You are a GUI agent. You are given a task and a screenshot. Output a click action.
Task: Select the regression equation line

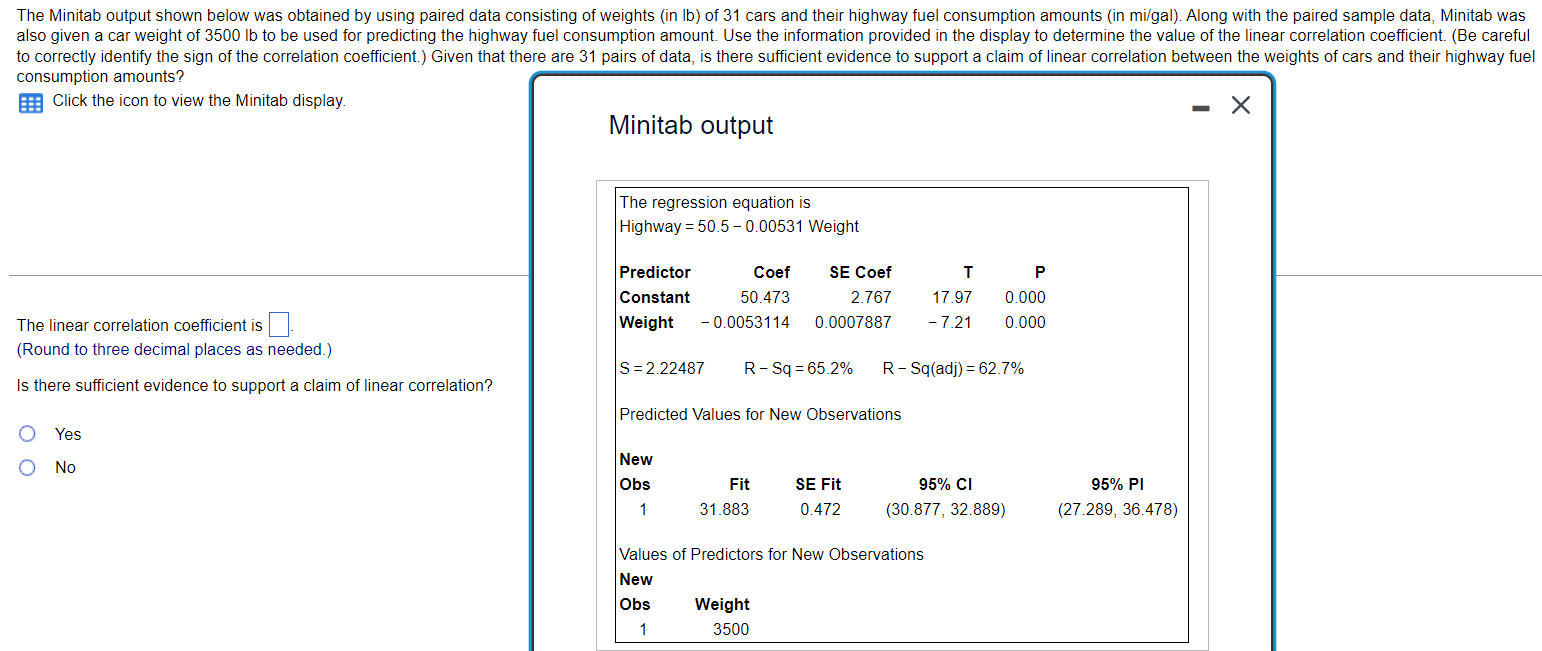pyautogui.click(x=738, y=226)
